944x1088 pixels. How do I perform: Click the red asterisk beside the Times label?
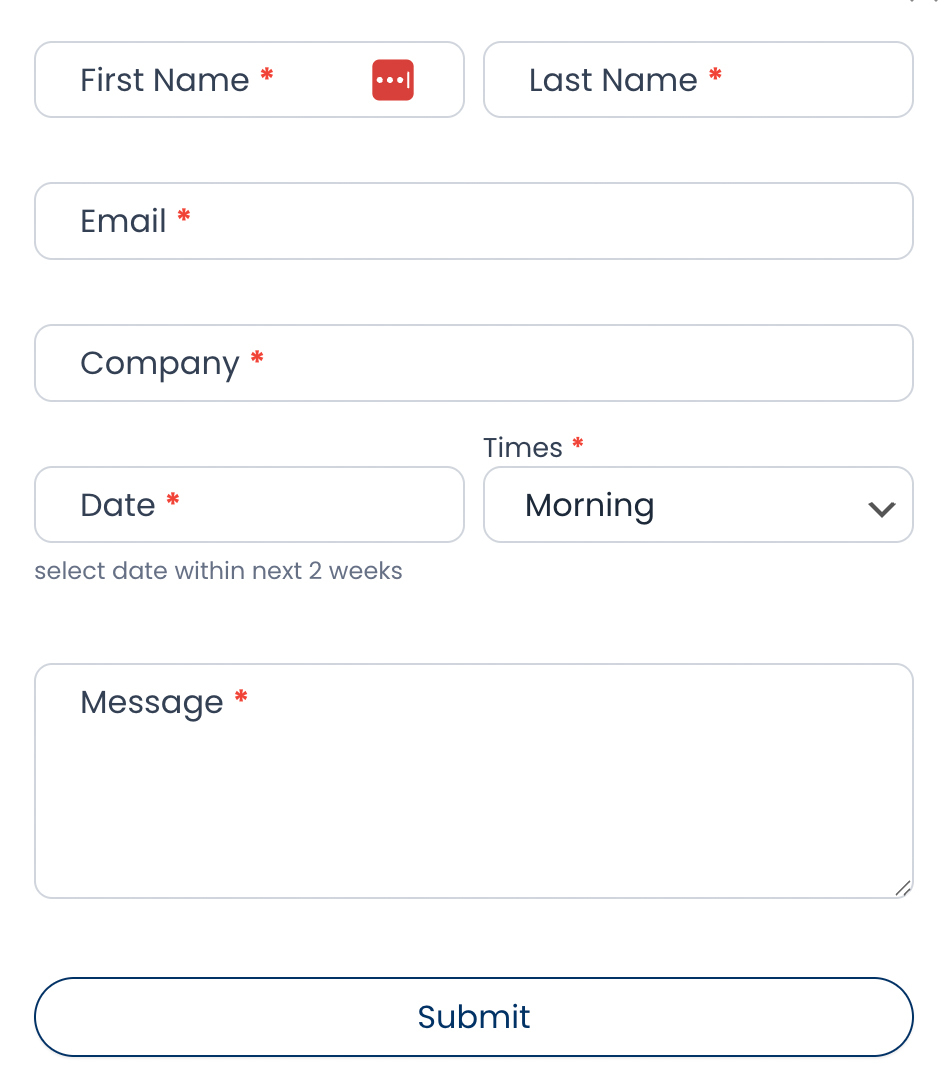pyautogui.click(x=578, y=443)
